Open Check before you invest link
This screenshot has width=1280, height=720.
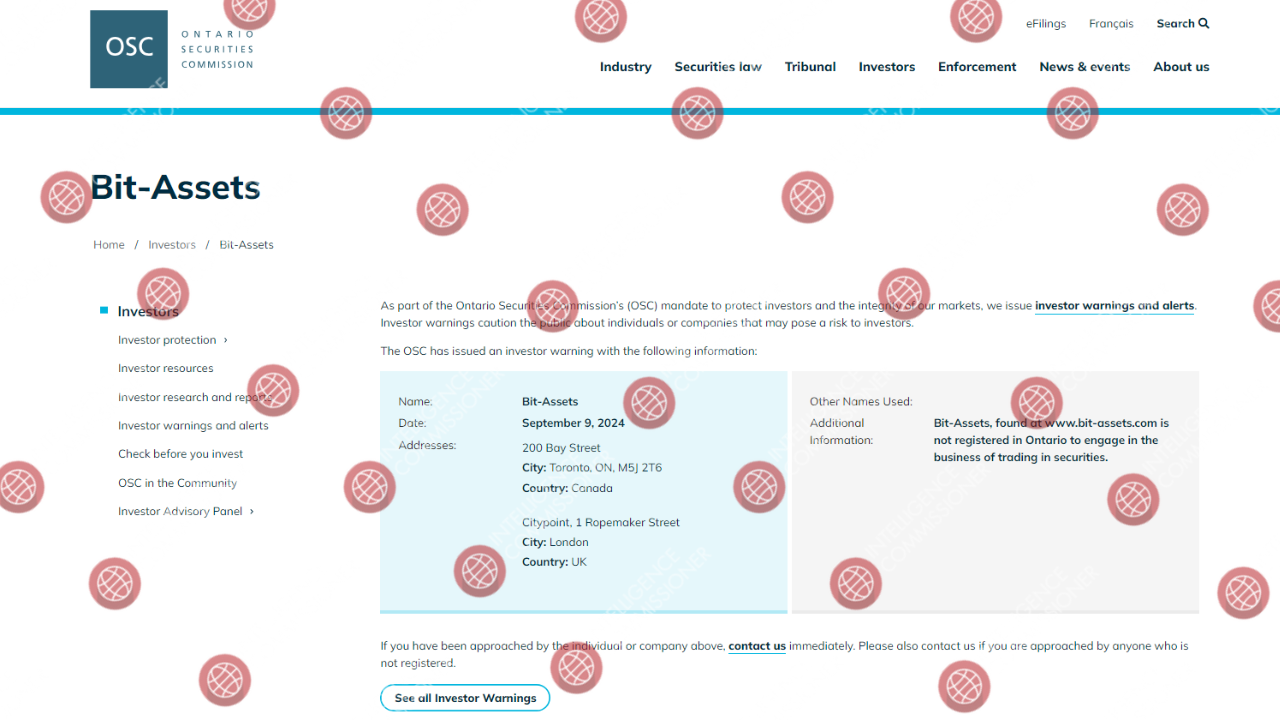[181, 454]
